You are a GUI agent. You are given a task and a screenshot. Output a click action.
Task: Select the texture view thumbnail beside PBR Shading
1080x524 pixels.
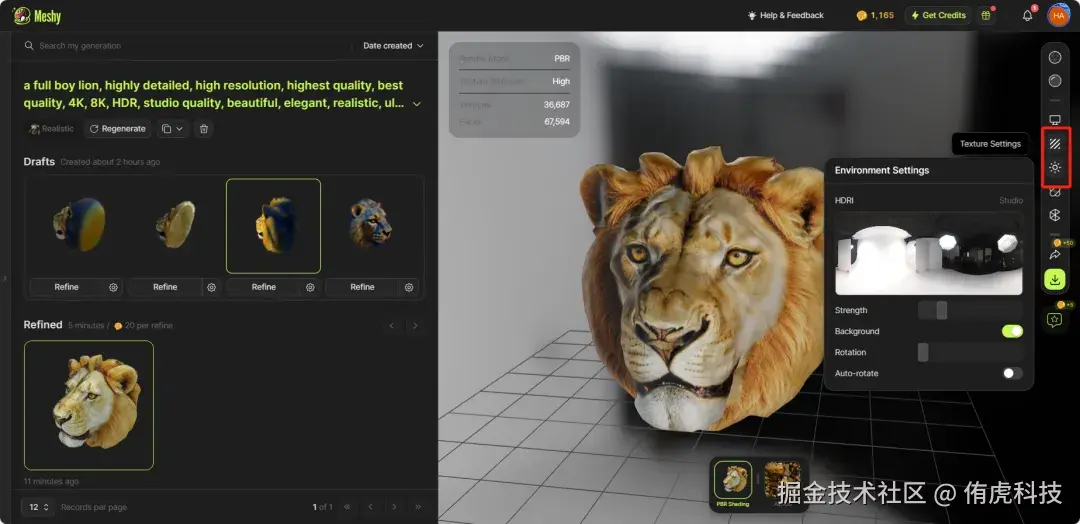coord(782,480)
